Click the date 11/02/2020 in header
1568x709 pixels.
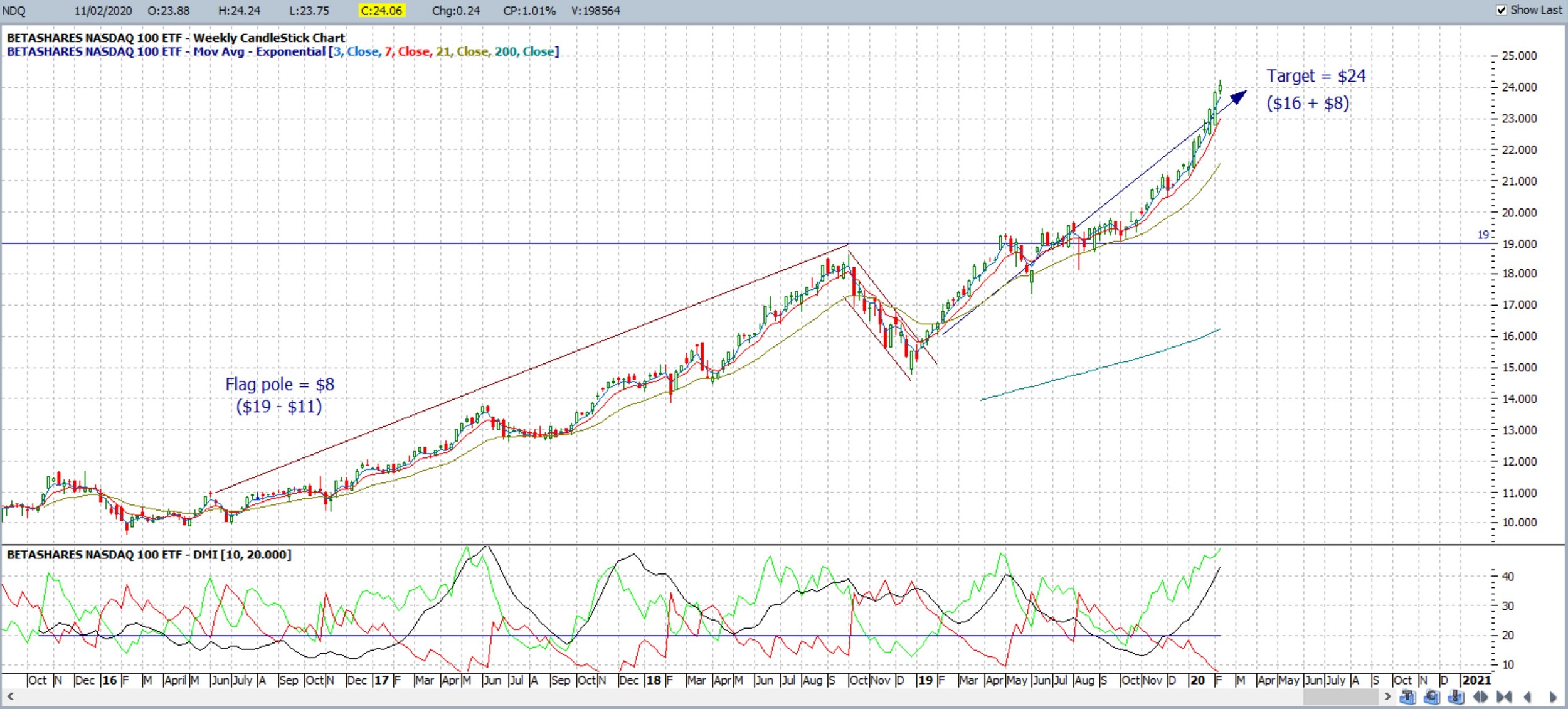(103, 11)
